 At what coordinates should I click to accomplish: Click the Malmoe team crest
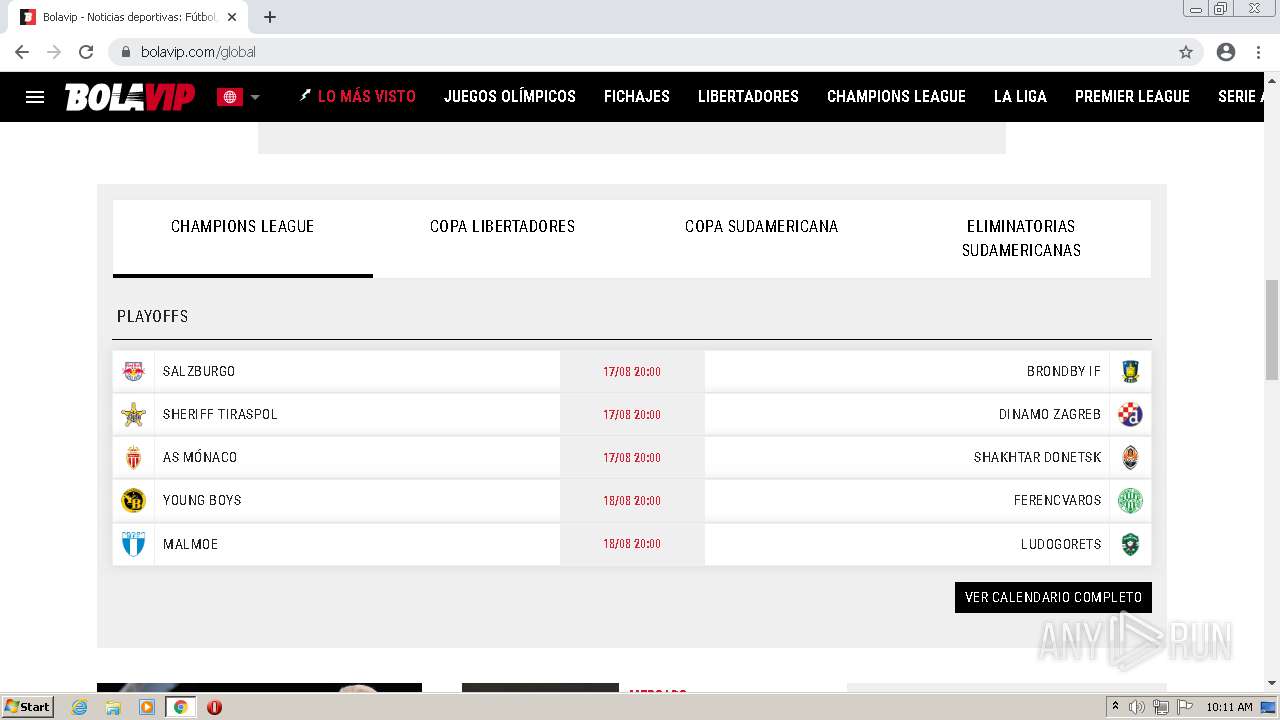133,544
